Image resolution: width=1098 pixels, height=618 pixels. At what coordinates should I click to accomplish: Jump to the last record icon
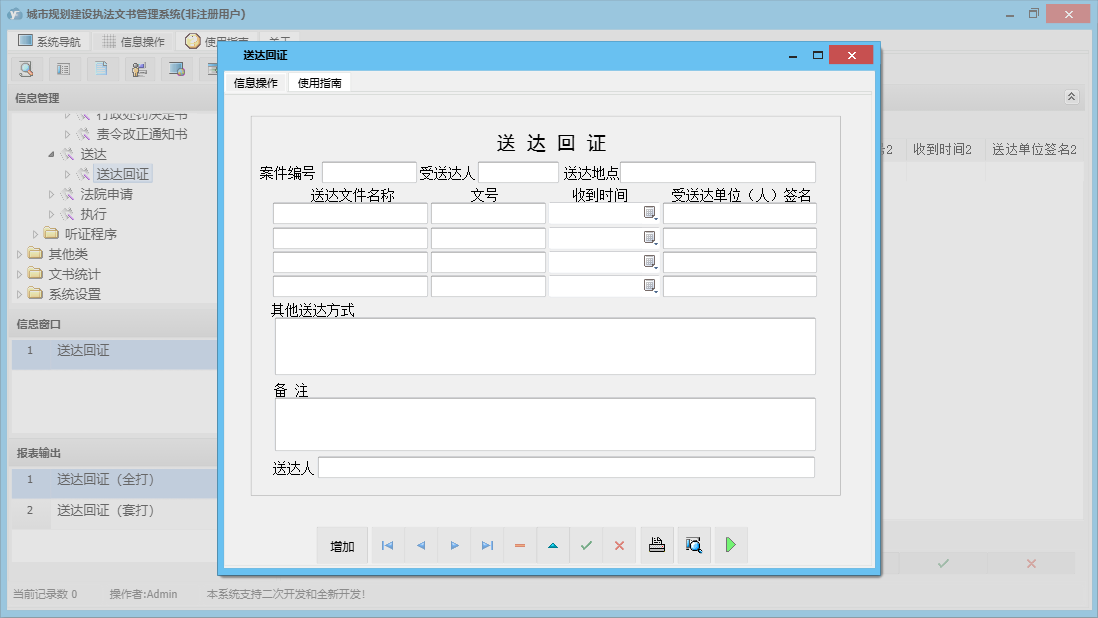pos(487,545)
